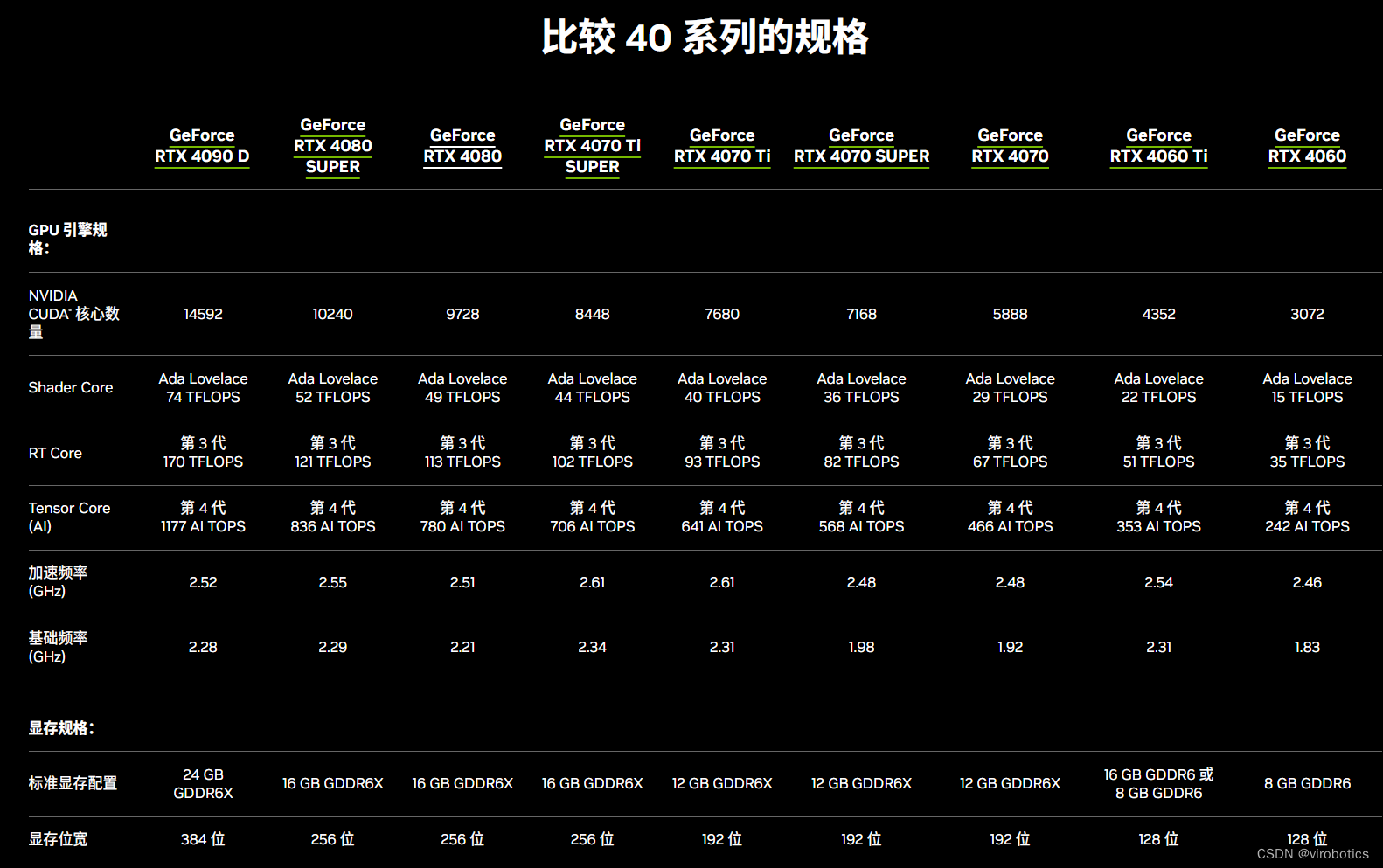Click the GeForce RTX 4070 header link
Image resolution: width=1383 pixels, height=868 pixels.
(1011, 146)
